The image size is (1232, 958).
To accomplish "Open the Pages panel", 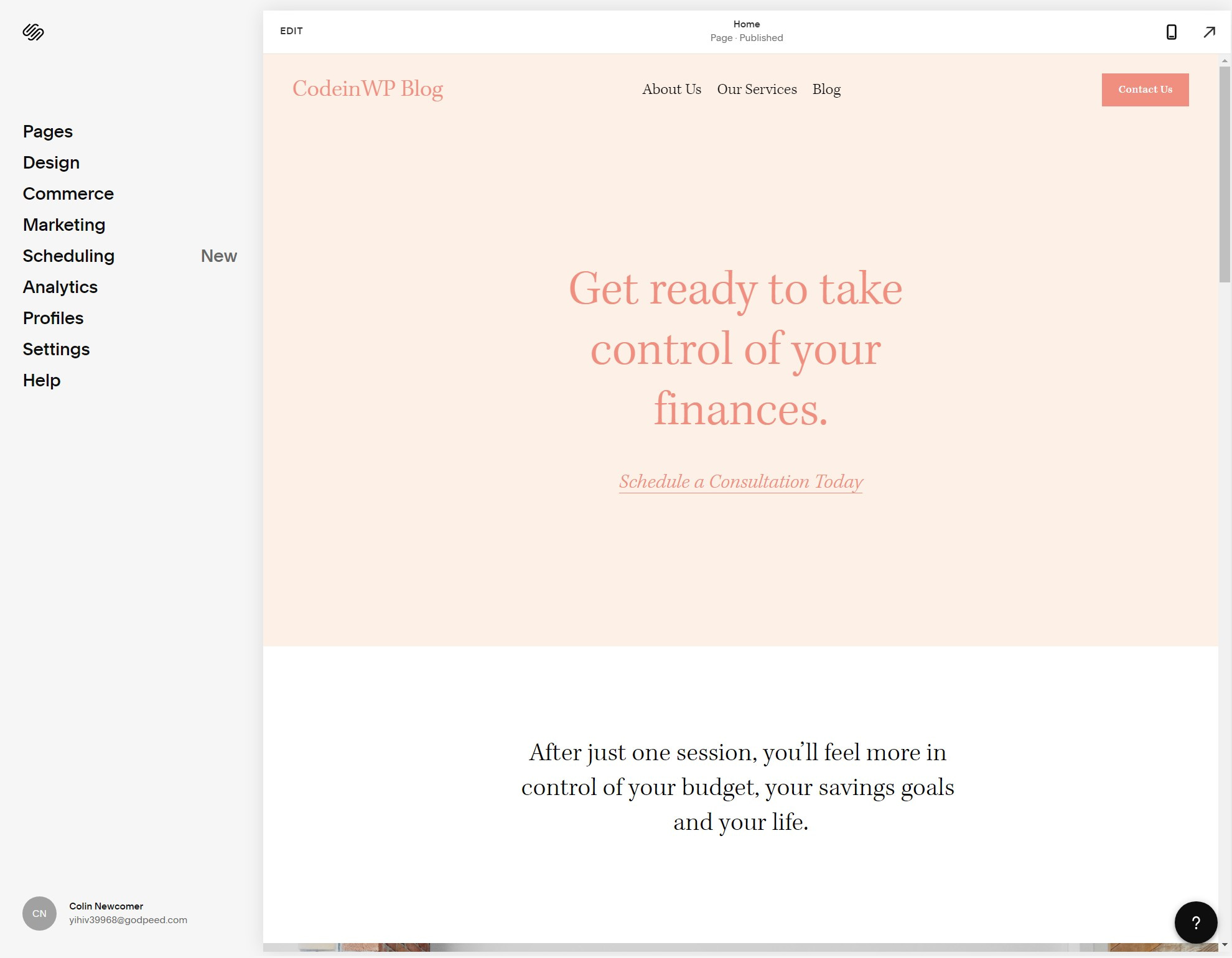I will pos(47,131).
